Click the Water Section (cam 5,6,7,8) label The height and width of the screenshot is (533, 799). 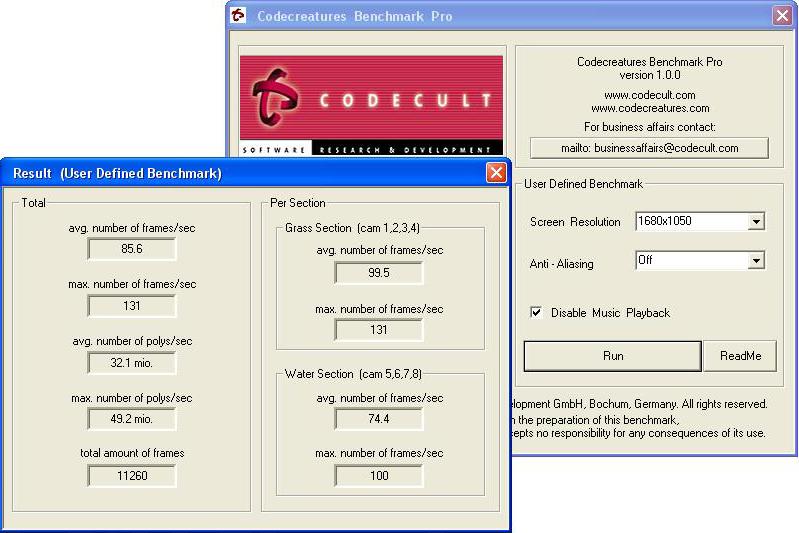(x=353, y=374)
